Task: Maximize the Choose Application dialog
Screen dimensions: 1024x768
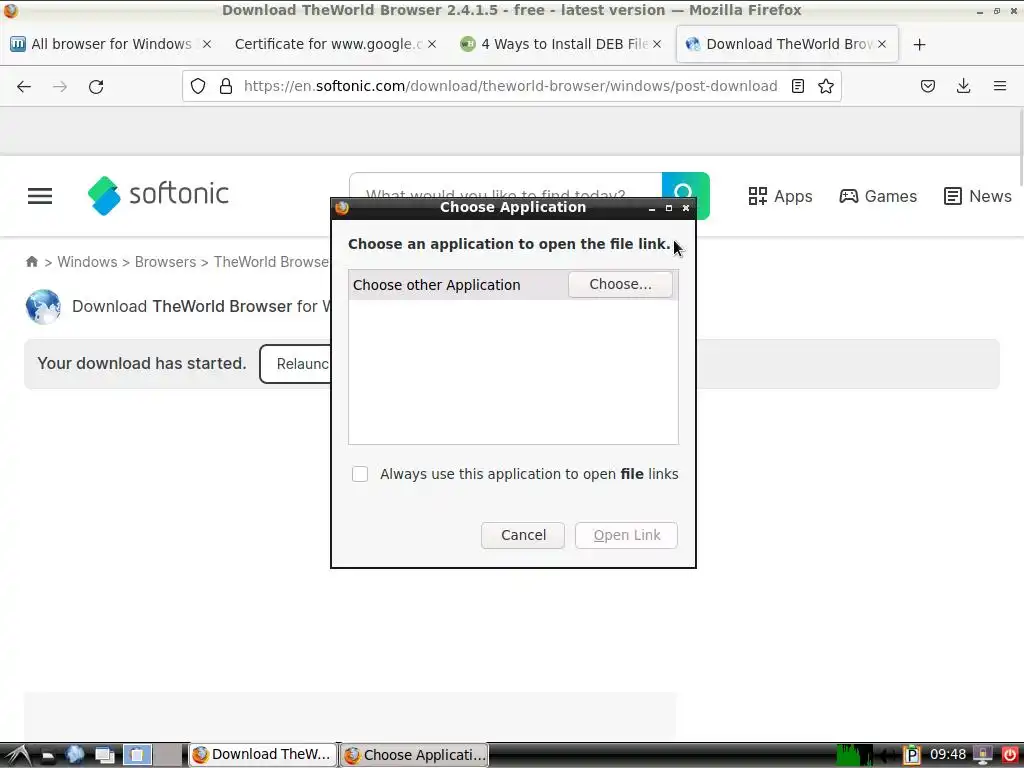Action: coord(669,208)
